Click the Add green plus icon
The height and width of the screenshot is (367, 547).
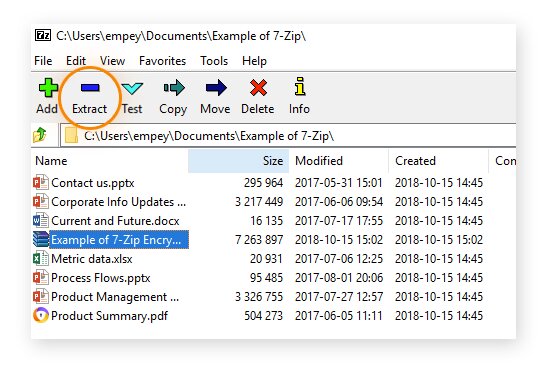pos(48,87)
